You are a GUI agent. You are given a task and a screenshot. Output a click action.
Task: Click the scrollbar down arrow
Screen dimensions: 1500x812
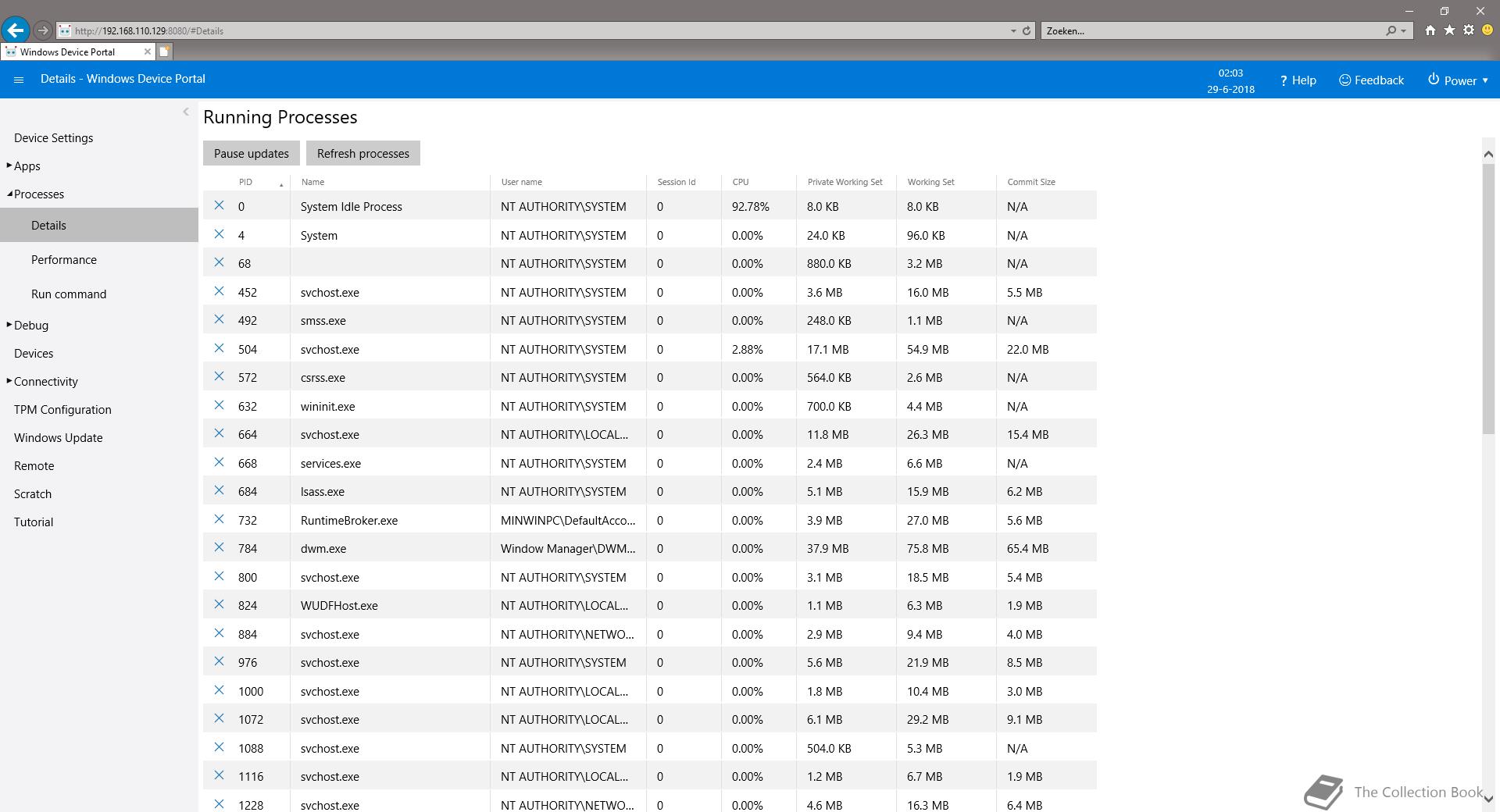1488,799
